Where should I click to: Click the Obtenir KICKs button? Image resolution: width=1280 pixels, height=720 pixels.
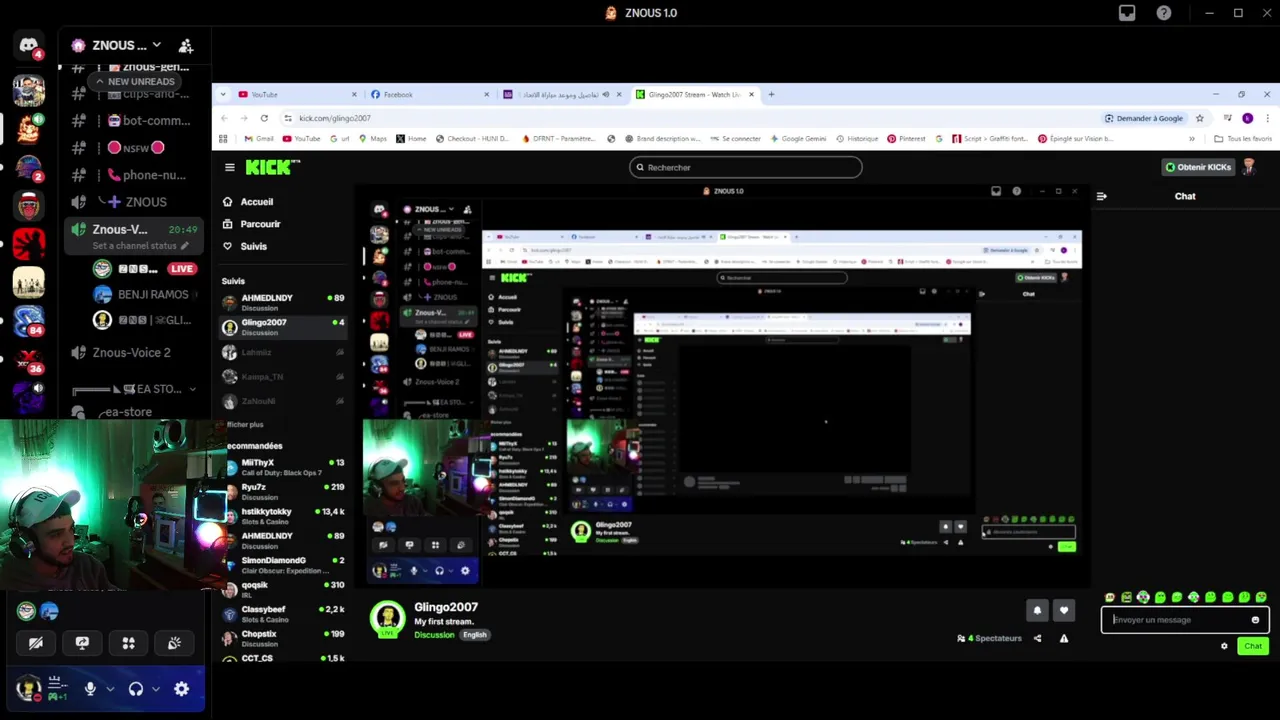tap(1198, 167)
